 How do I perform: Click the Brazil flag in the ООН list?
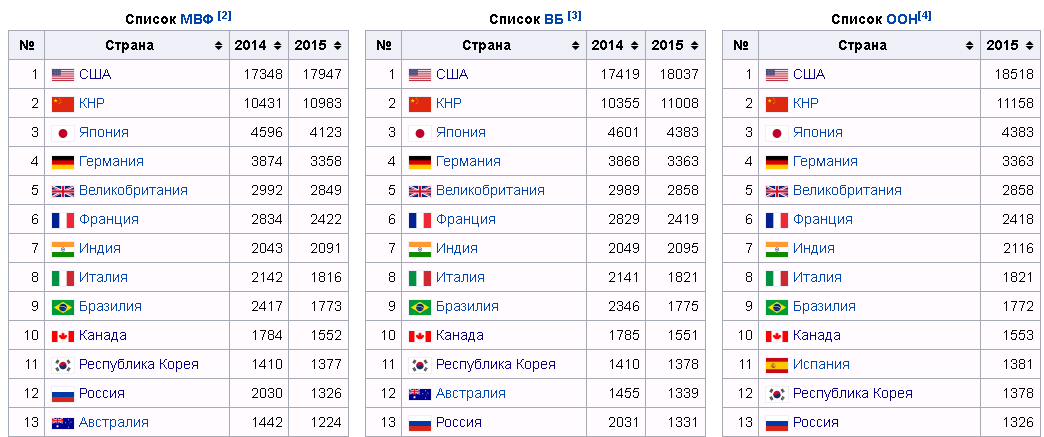point(776,307)
